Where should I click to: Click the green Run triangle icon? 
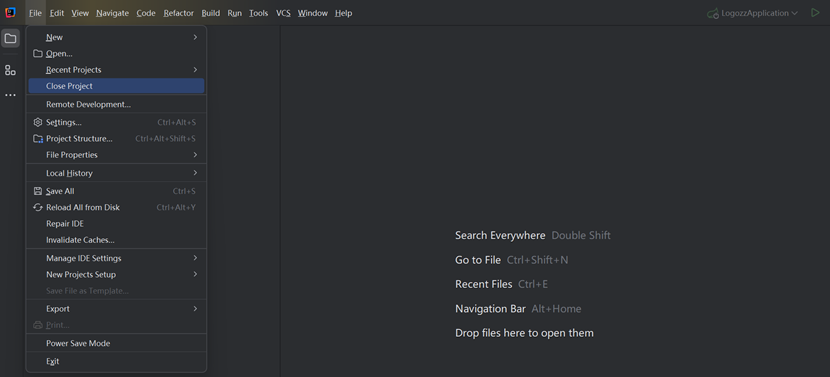[815, 13]
